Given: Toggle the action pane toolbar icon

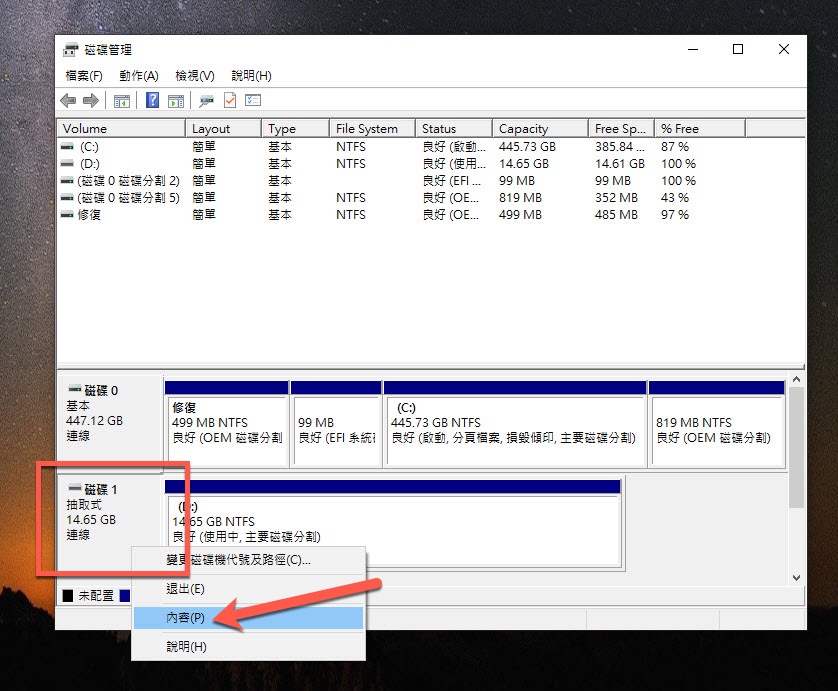Looking at the screenshot, I should 176,100.
